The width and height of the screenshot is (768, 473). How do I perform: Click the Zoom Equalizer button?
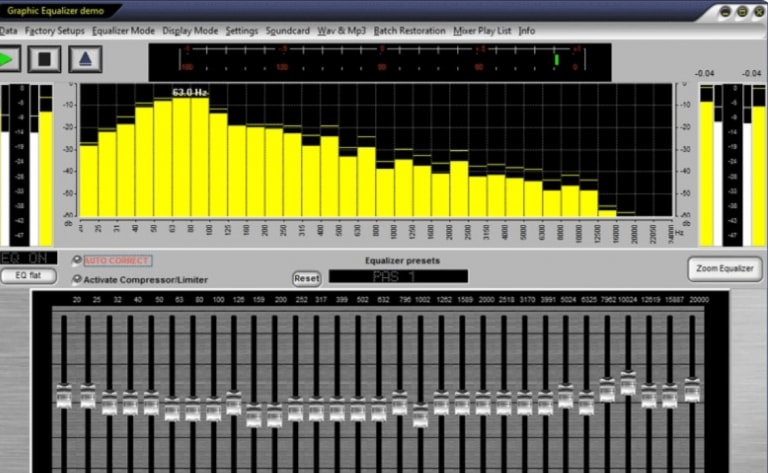click(724, 268)
